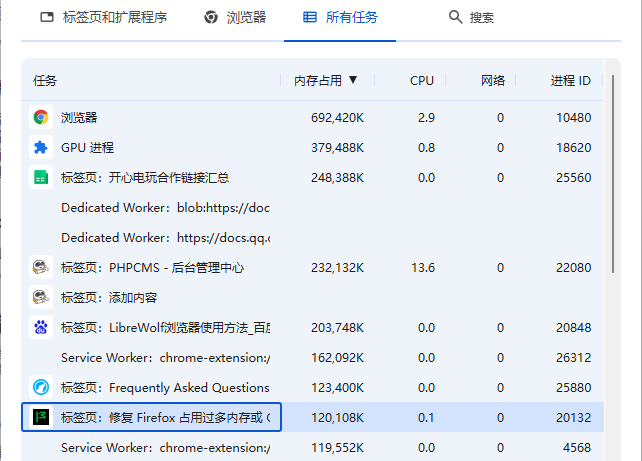Switch to the 标签页和扩展程序 tab
Image resolution: width=642 pixels, height=461 pixels.
[x=104, y=18]
